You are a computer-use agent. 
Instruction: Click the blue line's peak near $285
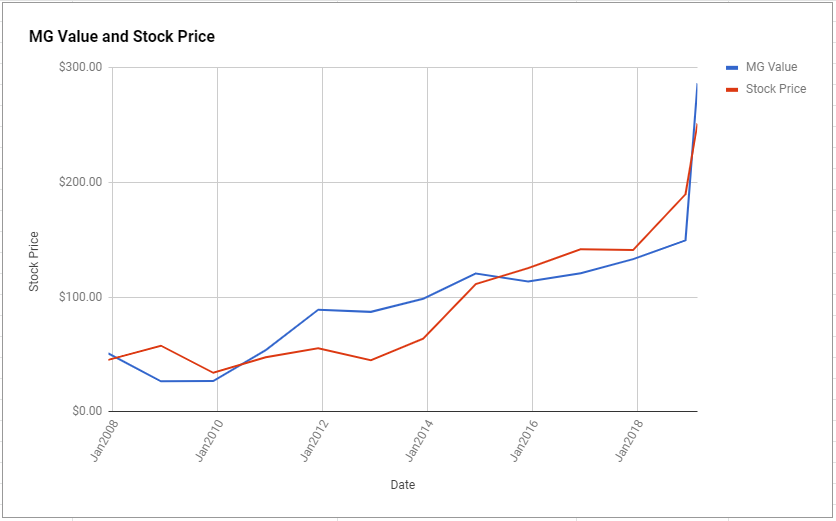(697, 84)
